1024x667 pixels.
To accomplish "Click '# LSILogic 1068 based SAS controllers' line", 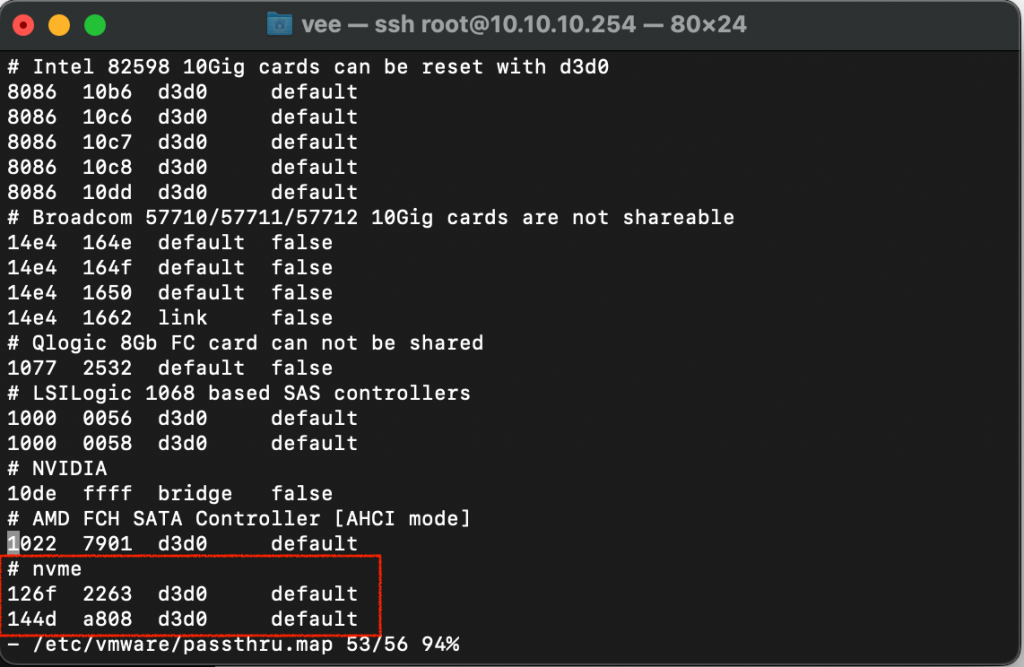I will point(239,393).
